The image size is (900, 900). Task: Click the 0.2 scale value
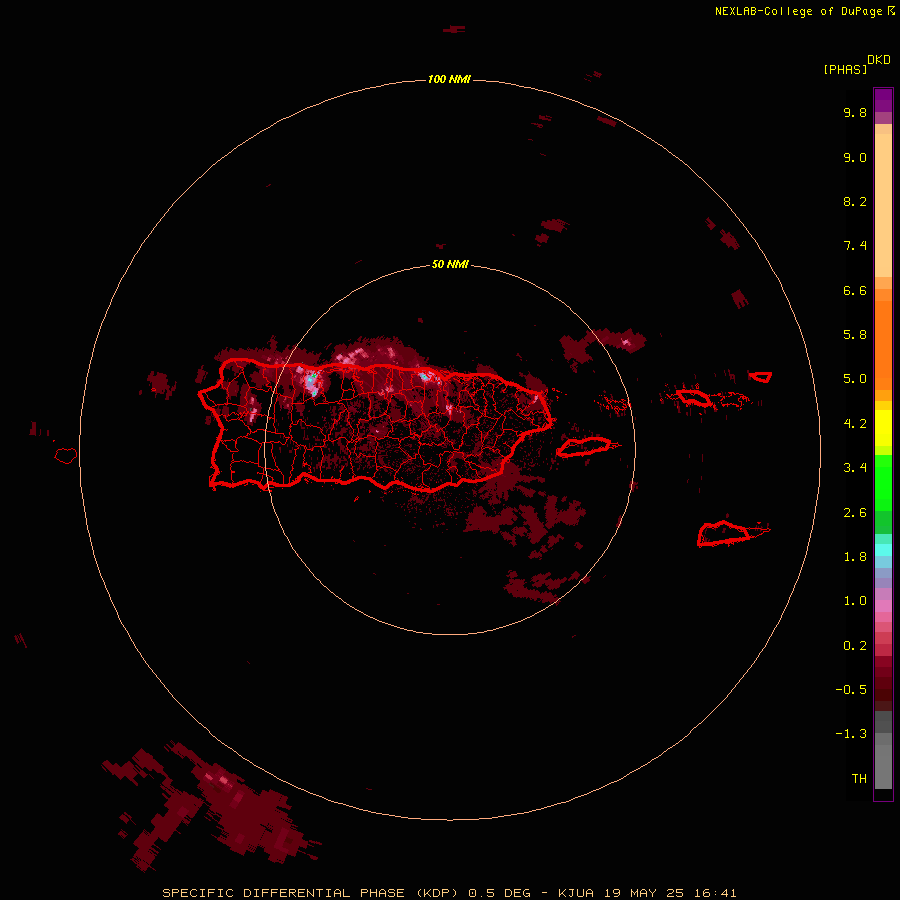[855, 646]
